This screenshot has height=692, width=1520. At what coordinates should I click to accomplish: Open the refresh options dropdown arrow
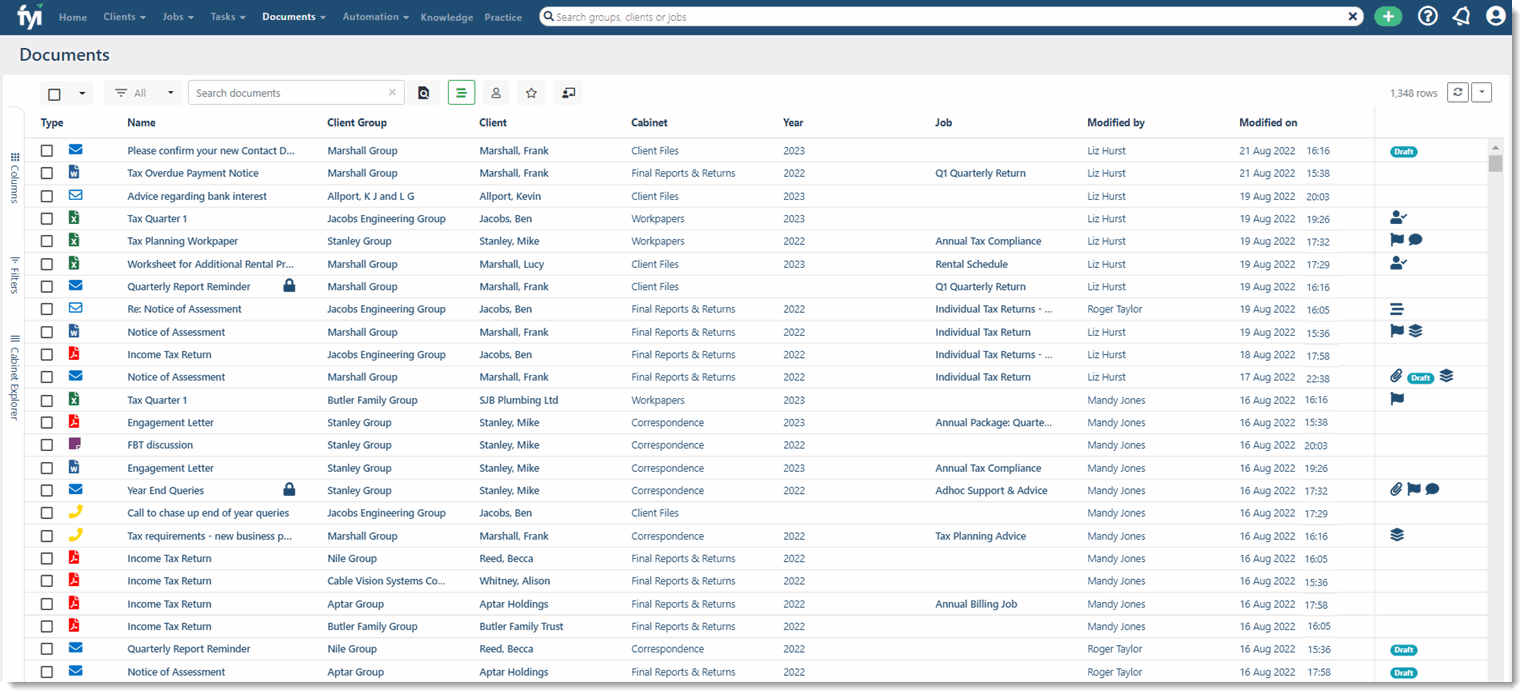1482,92
